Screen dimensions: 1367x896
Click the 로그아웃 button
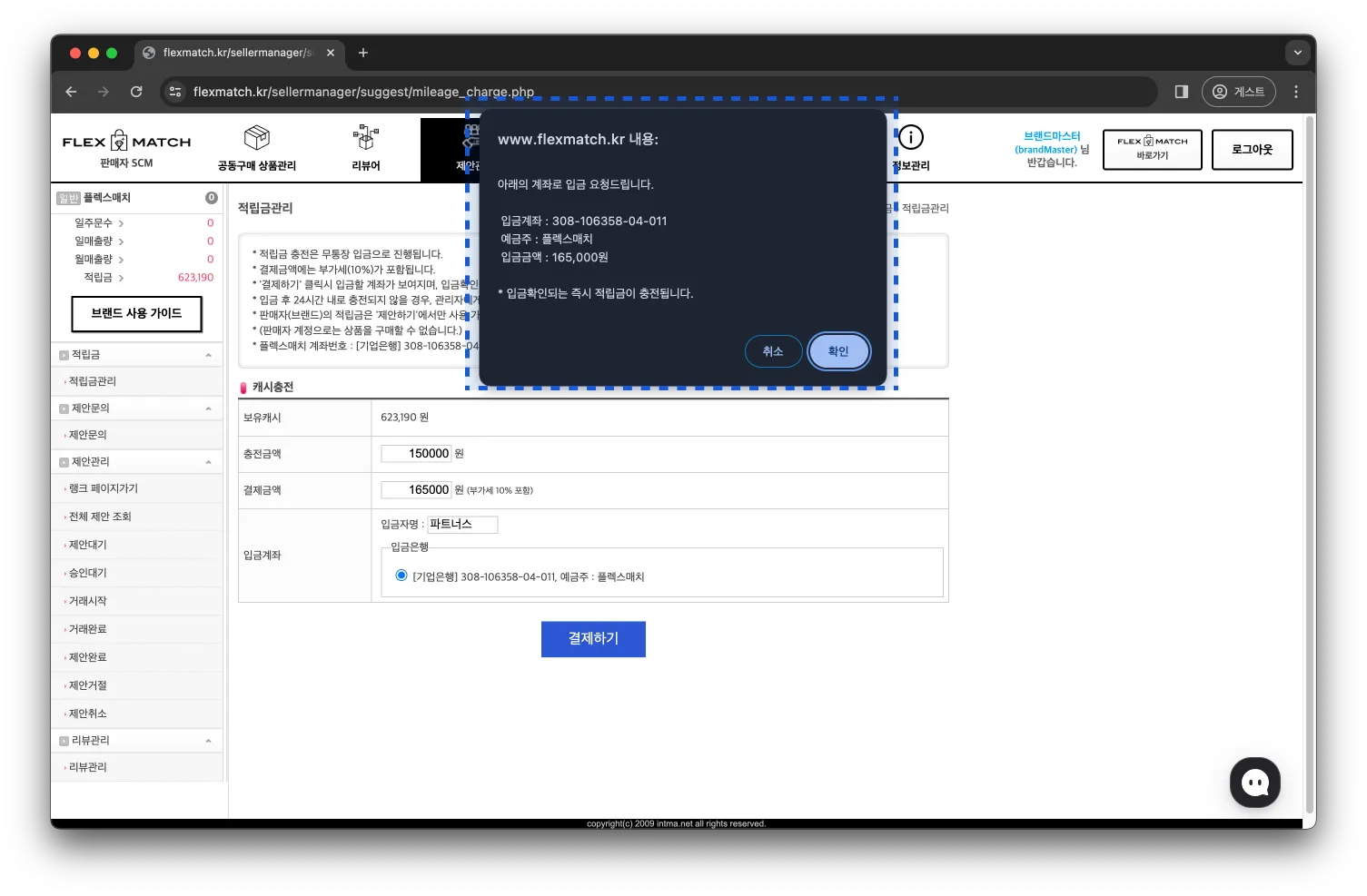(x=1252, y=150)
